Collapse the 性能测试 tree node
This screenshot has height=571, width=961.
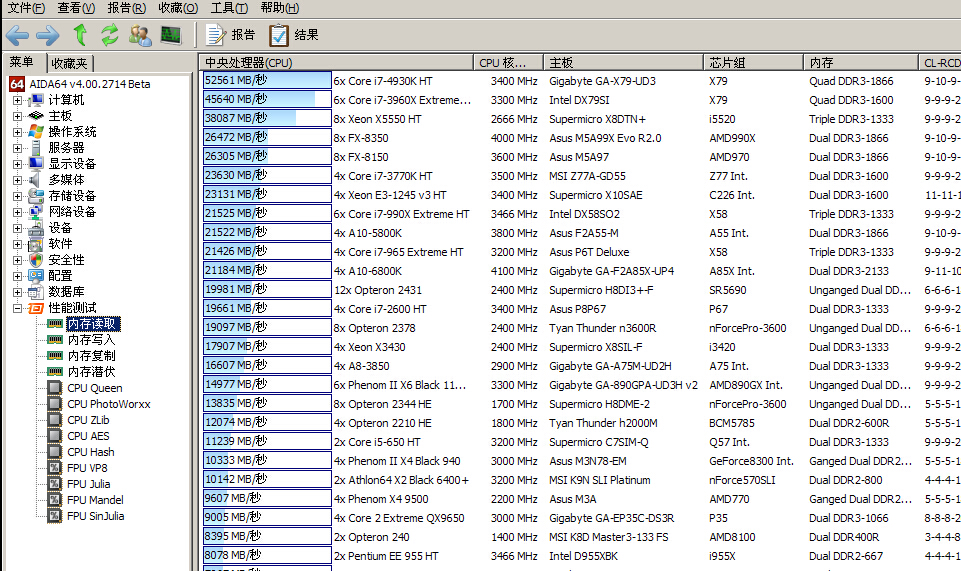17,308
